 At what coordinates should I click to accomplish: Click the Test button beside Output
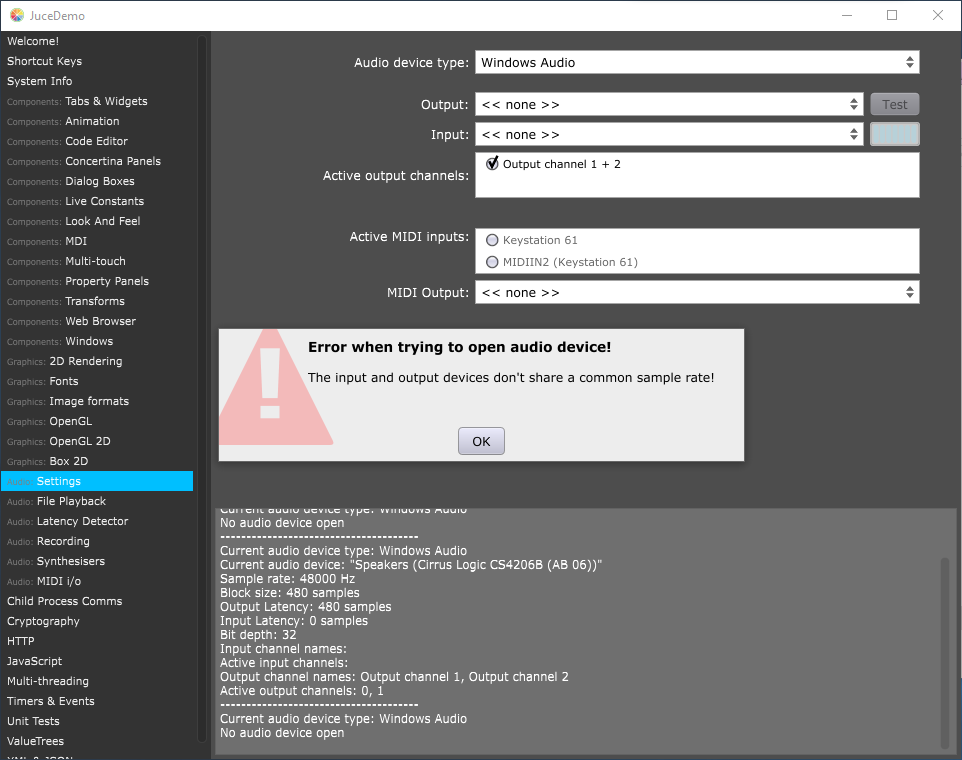[x=894, y=104]
